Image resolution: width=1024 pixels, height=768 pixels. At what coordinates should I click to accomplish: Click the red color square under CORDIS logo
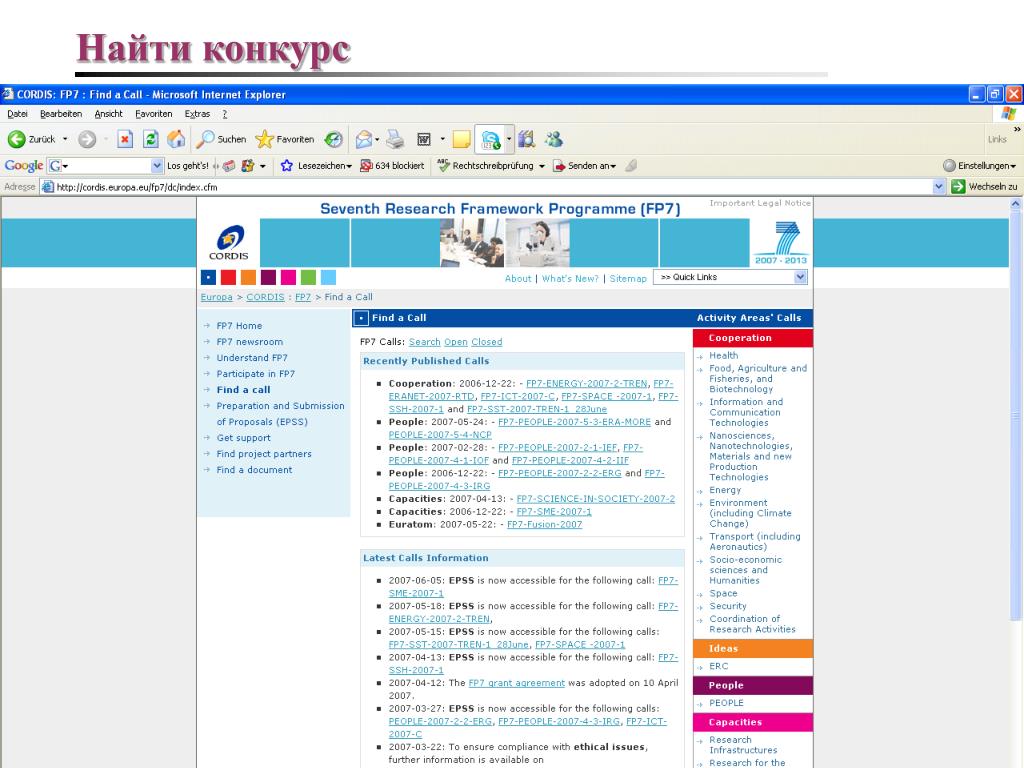coord(228,278)
